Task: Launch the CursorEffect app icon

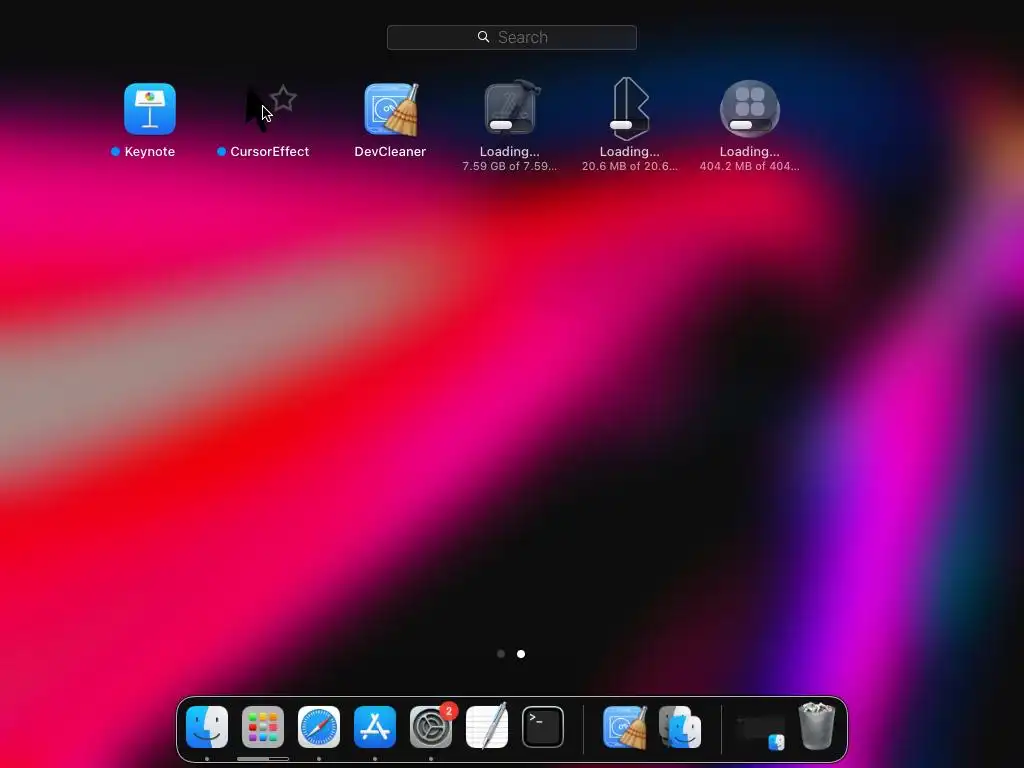Action: coord(270,108)
